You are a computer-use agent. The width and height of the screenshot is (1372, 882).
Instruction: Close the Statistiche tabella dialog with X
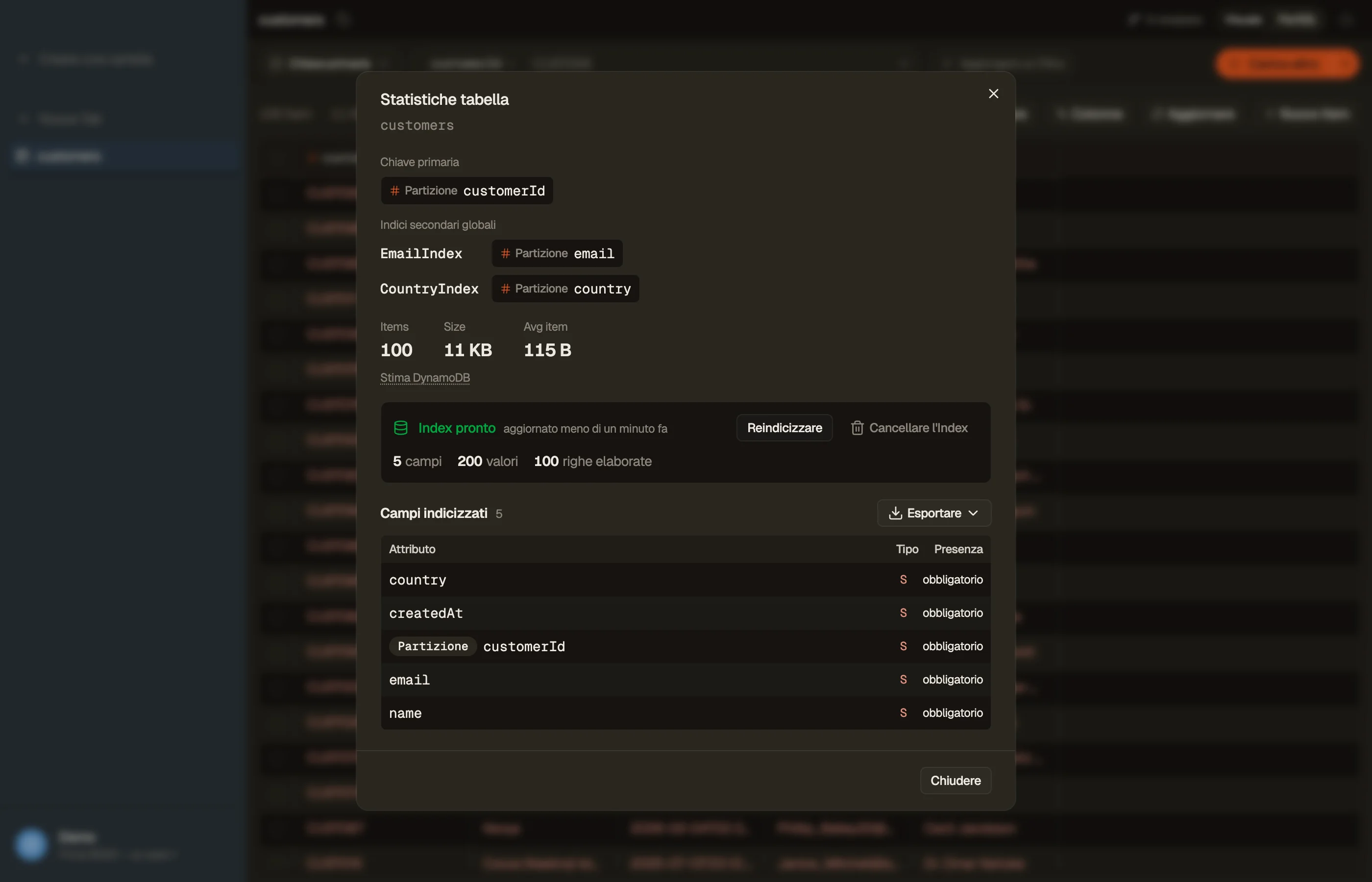[993, 94]
